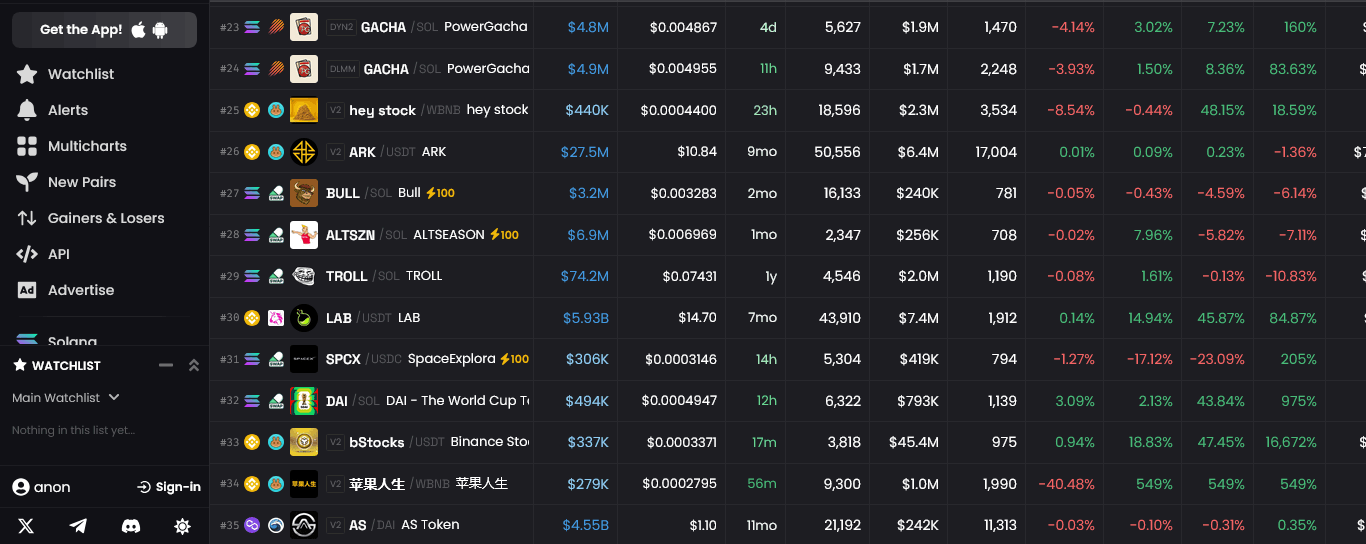Minimize the Watchlist panel with dash button

pos(166,365)
